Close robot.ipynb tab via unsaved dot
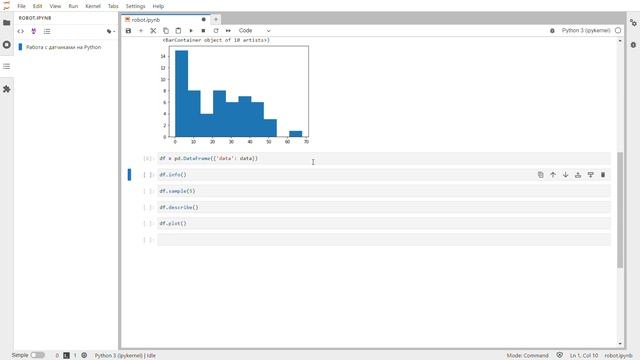This screenshot has width=640, height=360. [204, 20]
